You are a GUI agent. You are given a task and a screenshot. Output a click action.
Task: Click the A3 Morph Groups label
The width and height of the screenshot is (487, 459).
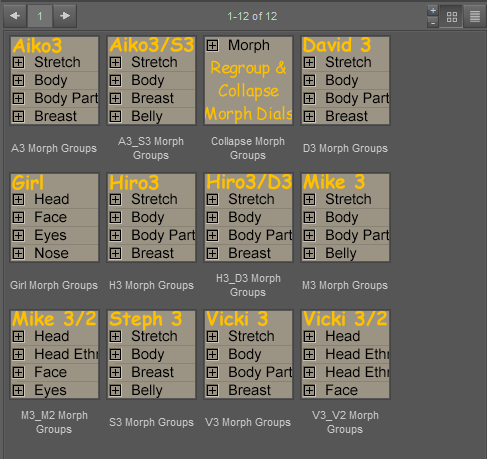54,148
